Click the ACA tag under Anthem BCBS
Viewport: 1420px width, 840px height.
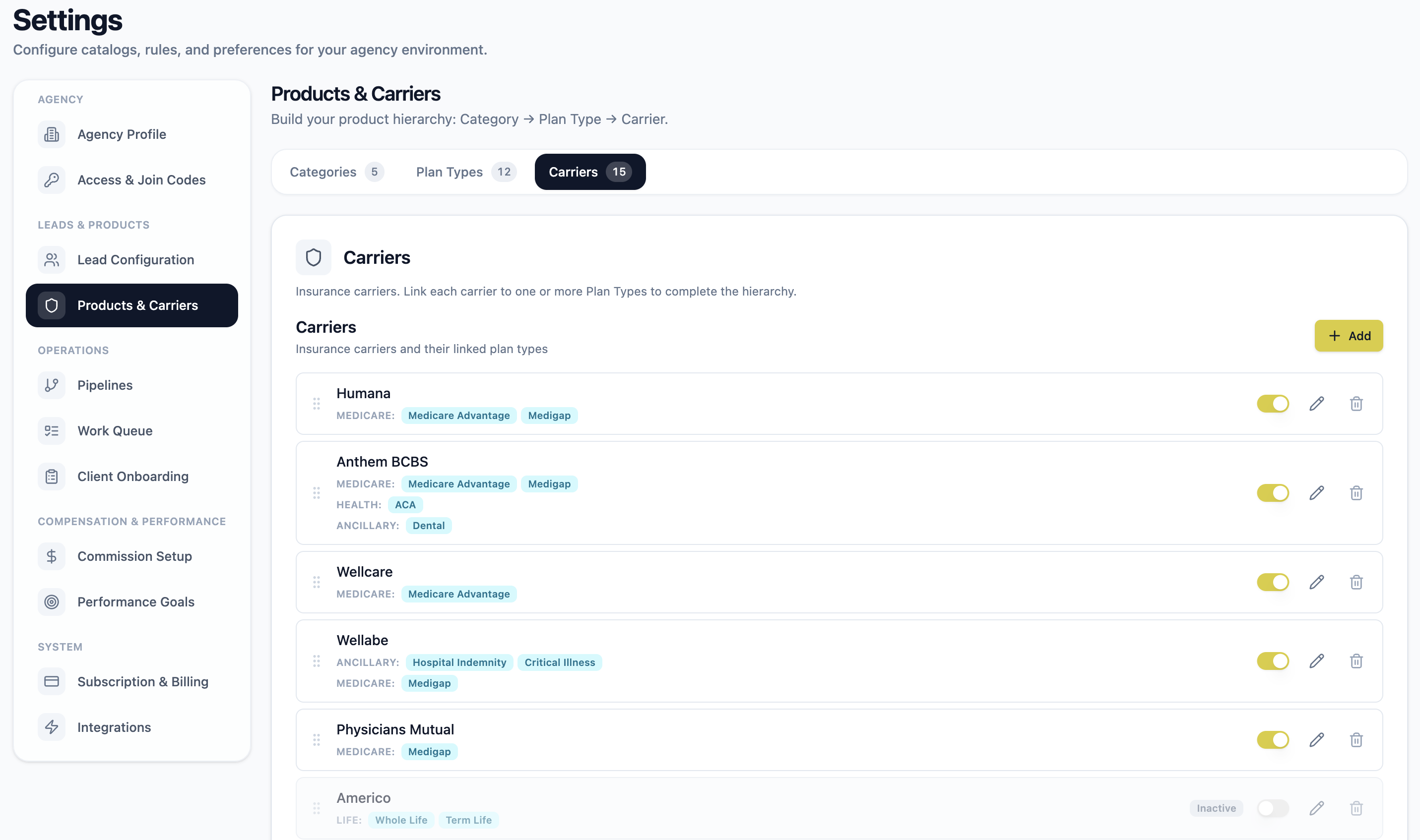pos(405,505)
